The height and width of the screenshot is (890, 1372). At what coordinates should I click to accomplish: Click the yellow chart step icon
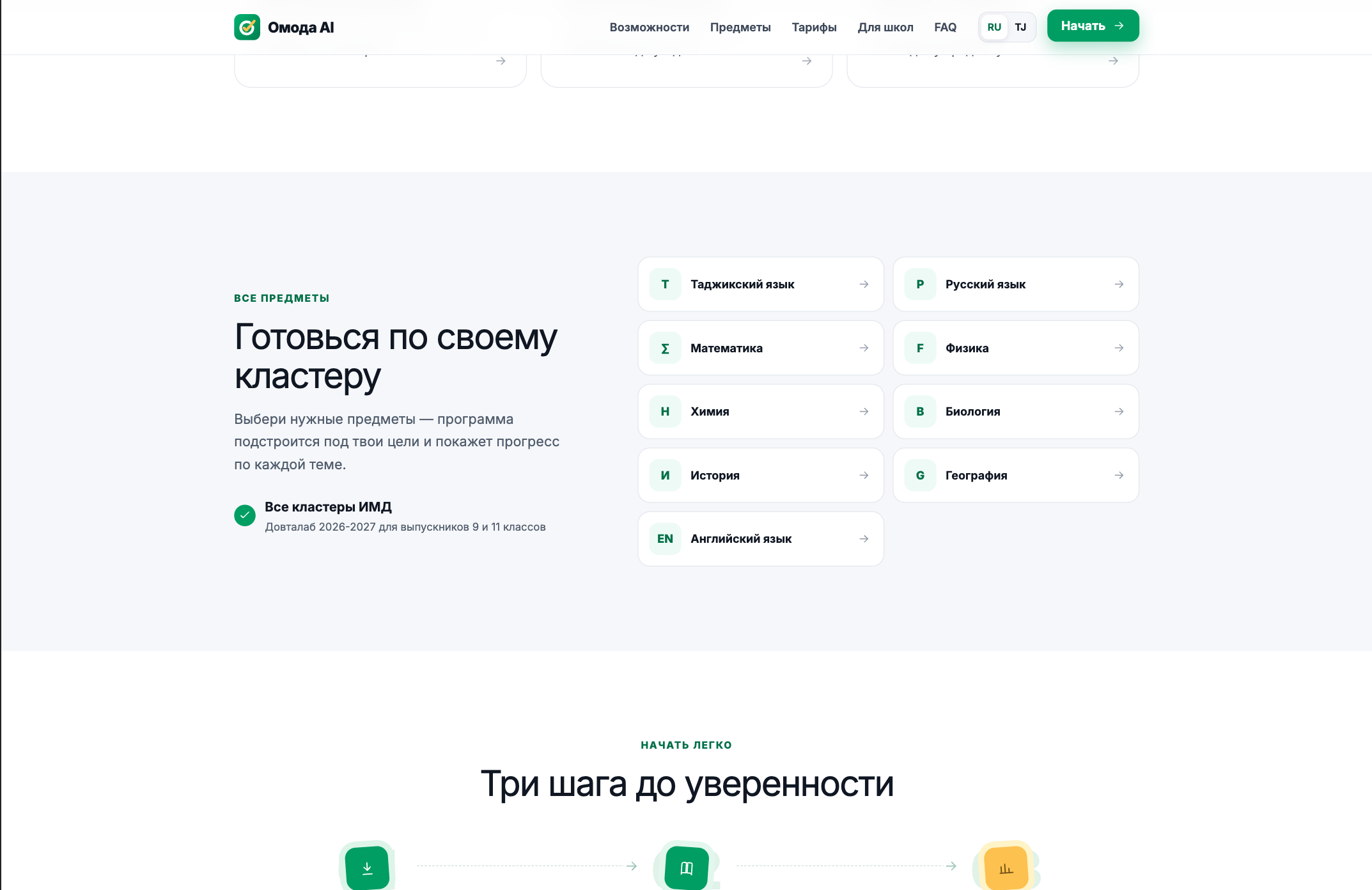coord(1006,868)
